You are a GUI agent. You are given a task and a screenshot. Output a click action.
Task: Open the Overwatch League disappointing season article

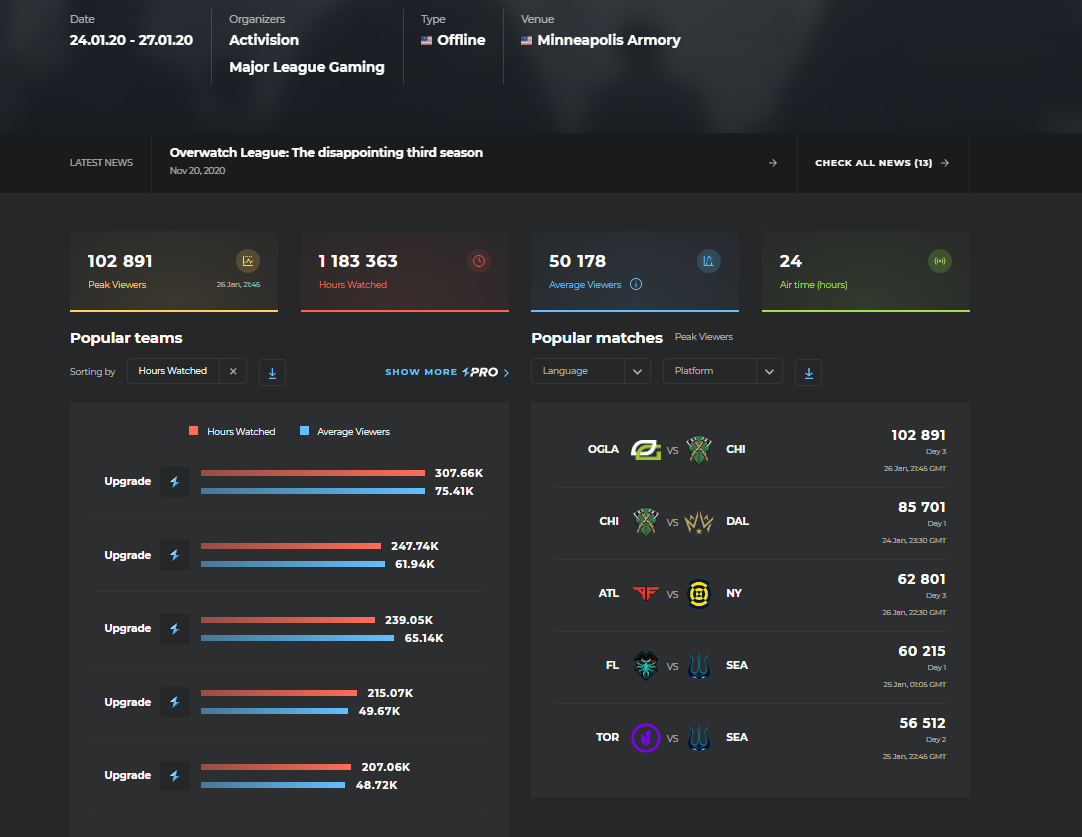click(x=326, y=152)
